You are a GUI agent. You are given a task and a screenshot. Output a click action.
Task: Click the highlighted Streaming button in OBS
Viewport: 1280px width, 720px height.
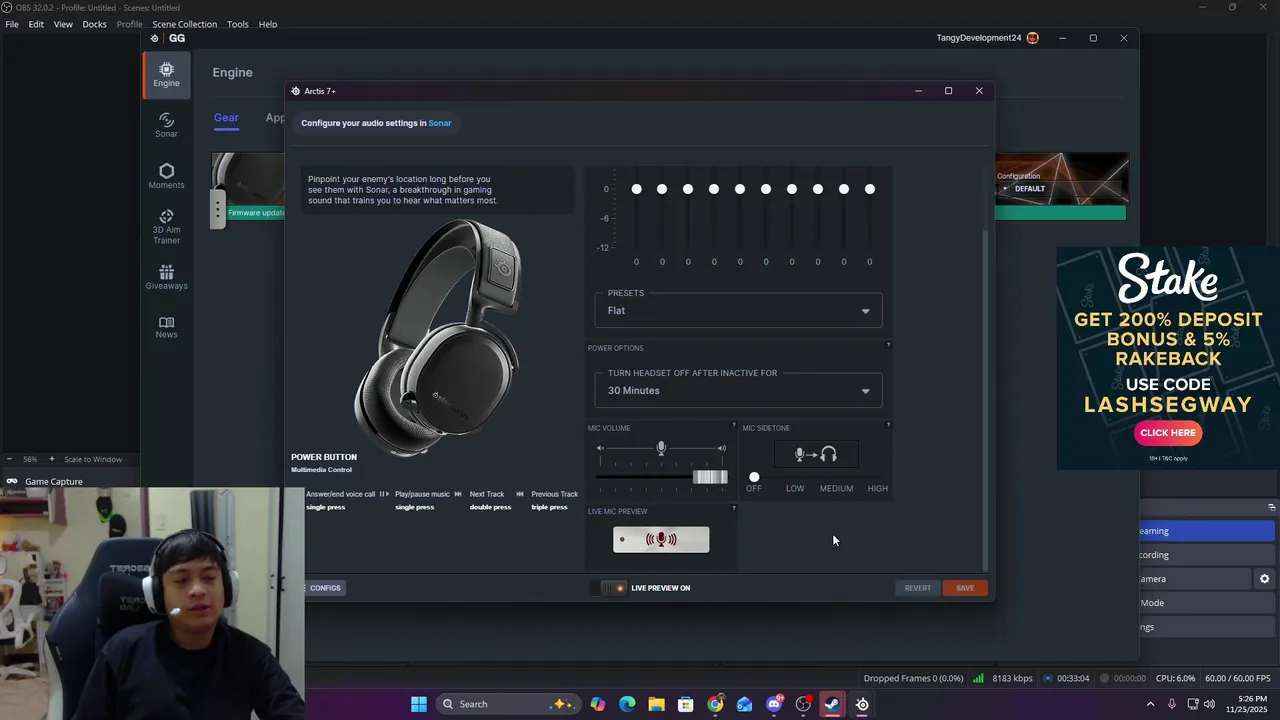[x=1207, y=531]
